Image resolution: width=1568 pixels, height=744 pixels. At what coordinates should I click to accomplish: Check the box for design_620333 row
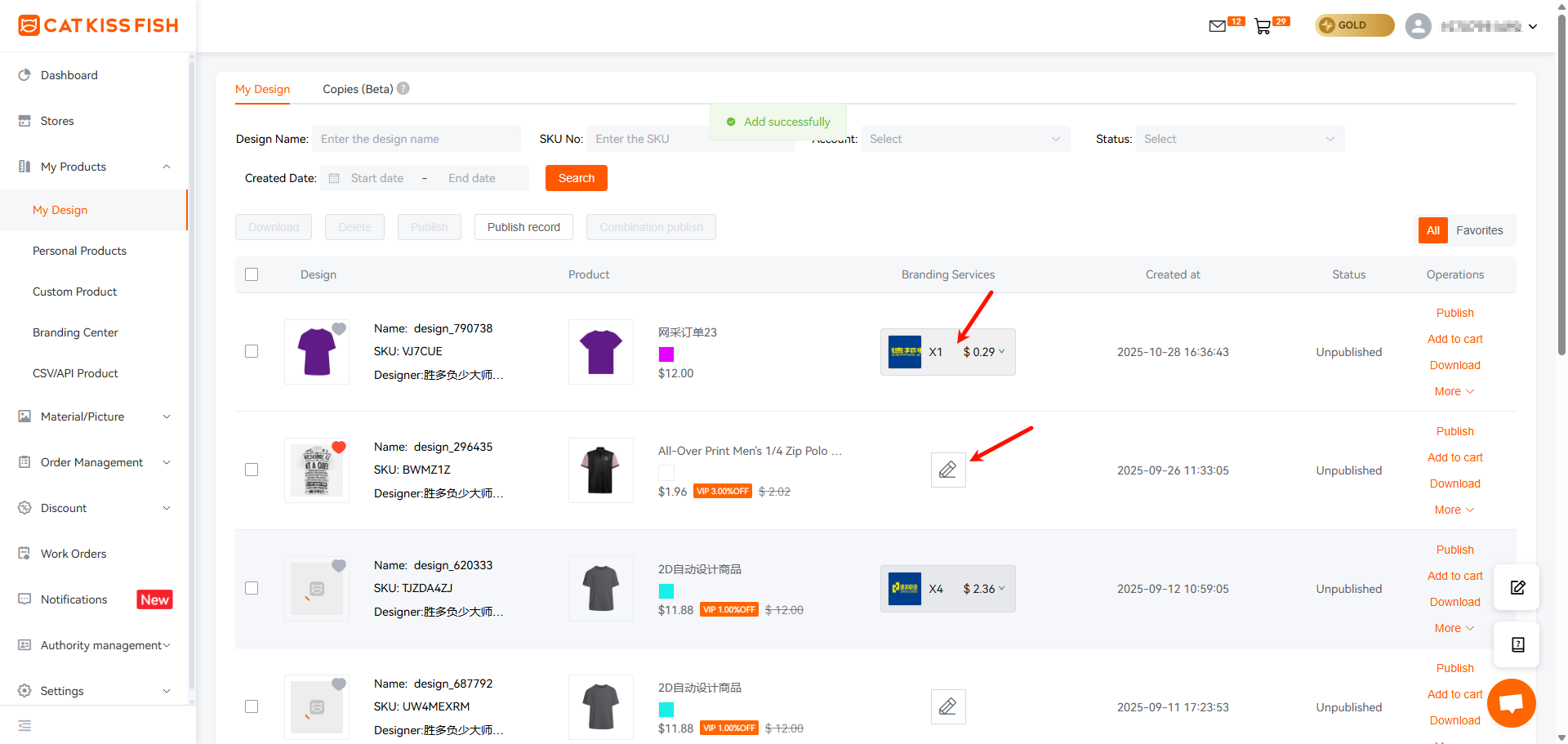[252, 588]
